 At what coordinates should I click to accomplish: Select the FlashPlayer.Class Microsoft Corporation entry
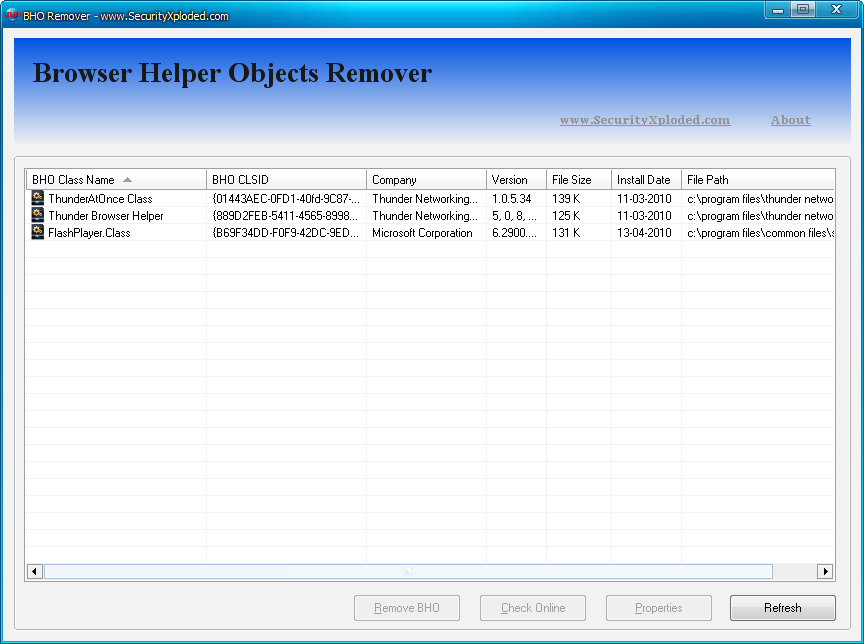coord(422,233)
